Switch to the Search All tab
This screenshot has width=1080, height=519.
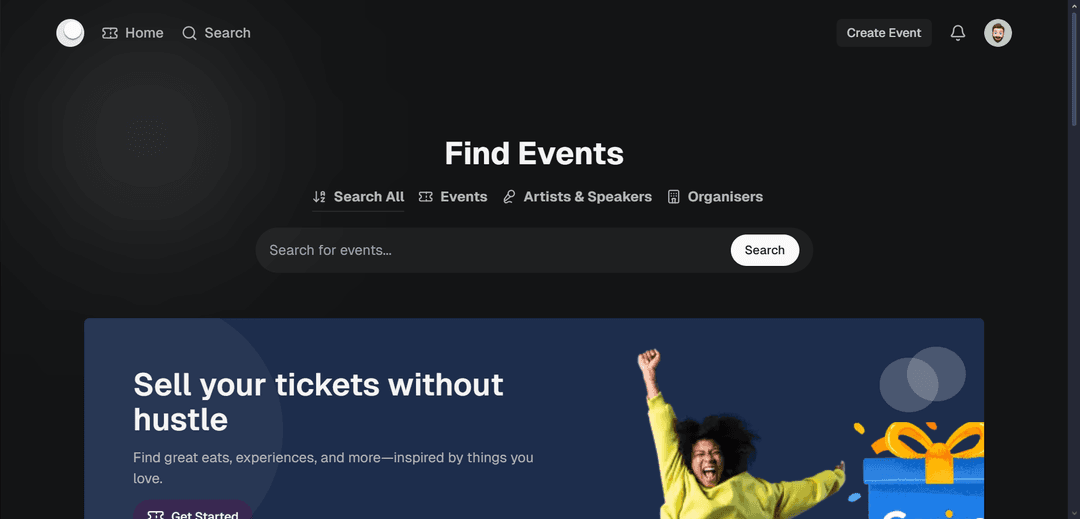[358, 197]
